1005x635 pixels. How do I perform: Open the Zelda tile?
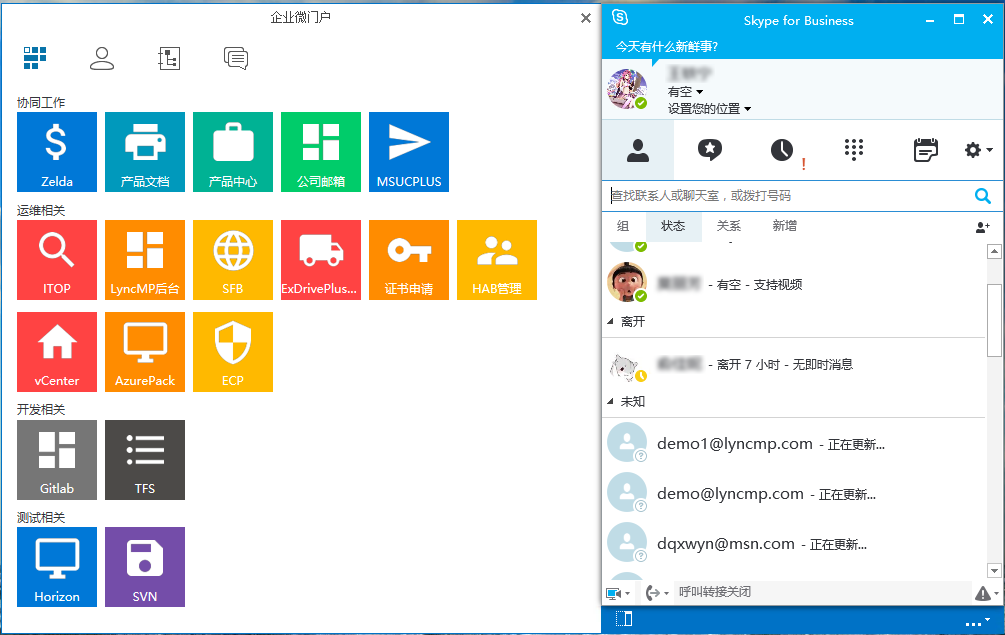click(x=57, y=152)
